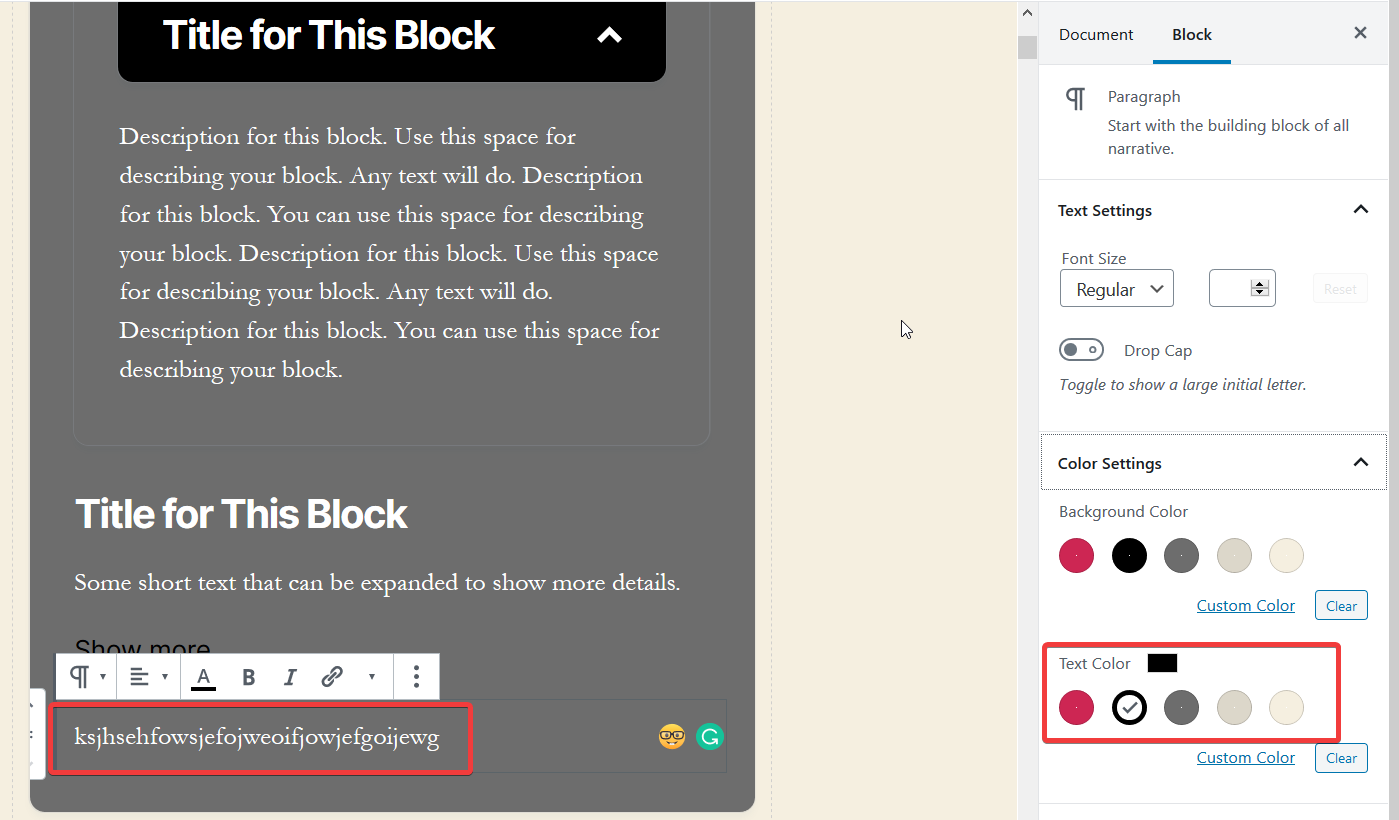Image resolution: width=1399 pixels, height=820 pixels.
Task: Click the scrollbar up arrow
Action: point(1027,13)
